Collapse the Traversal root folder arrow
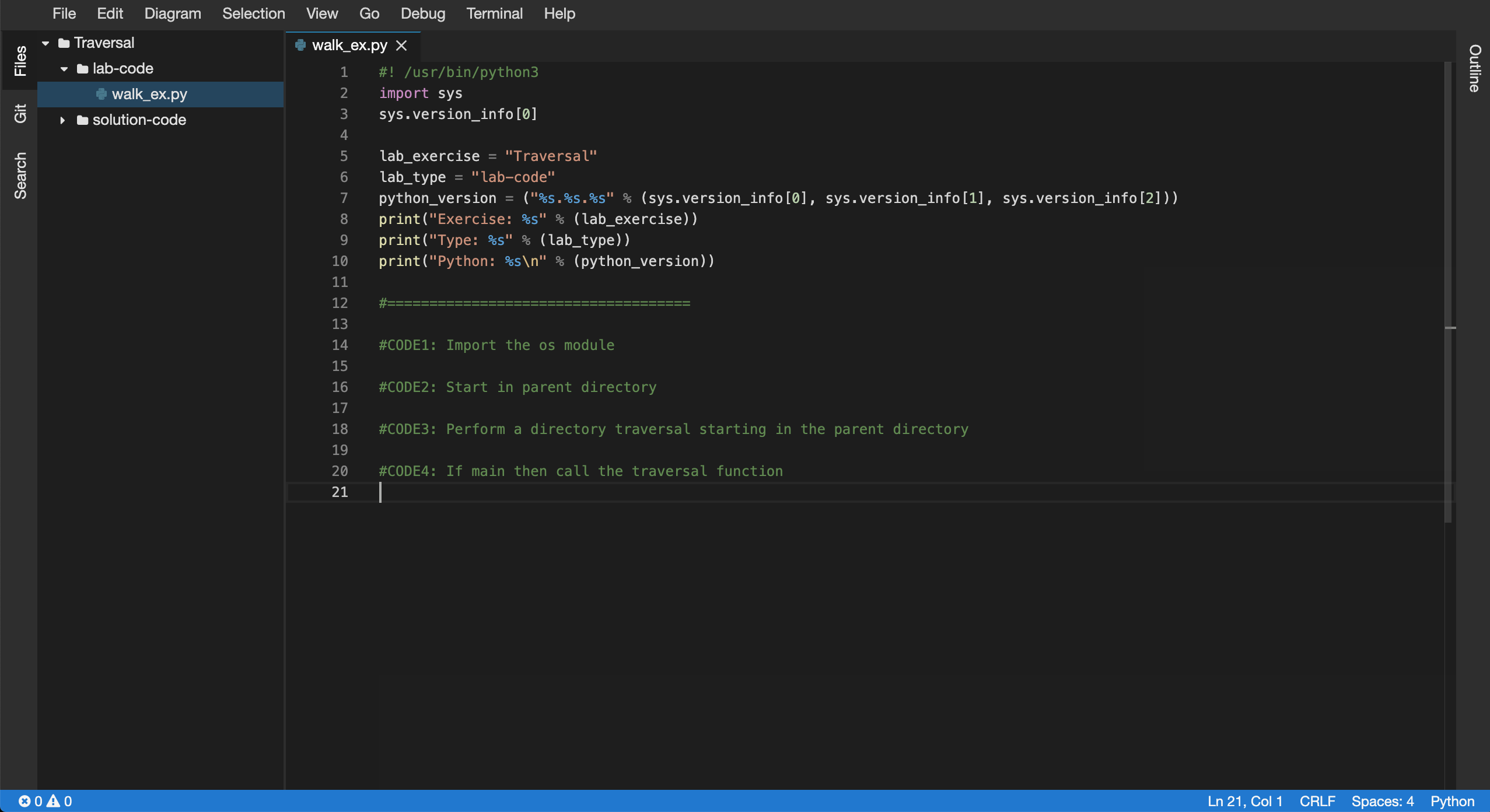Image resolution: width=1490 pixels, height=812 pixels. click(x=46, y=43)
